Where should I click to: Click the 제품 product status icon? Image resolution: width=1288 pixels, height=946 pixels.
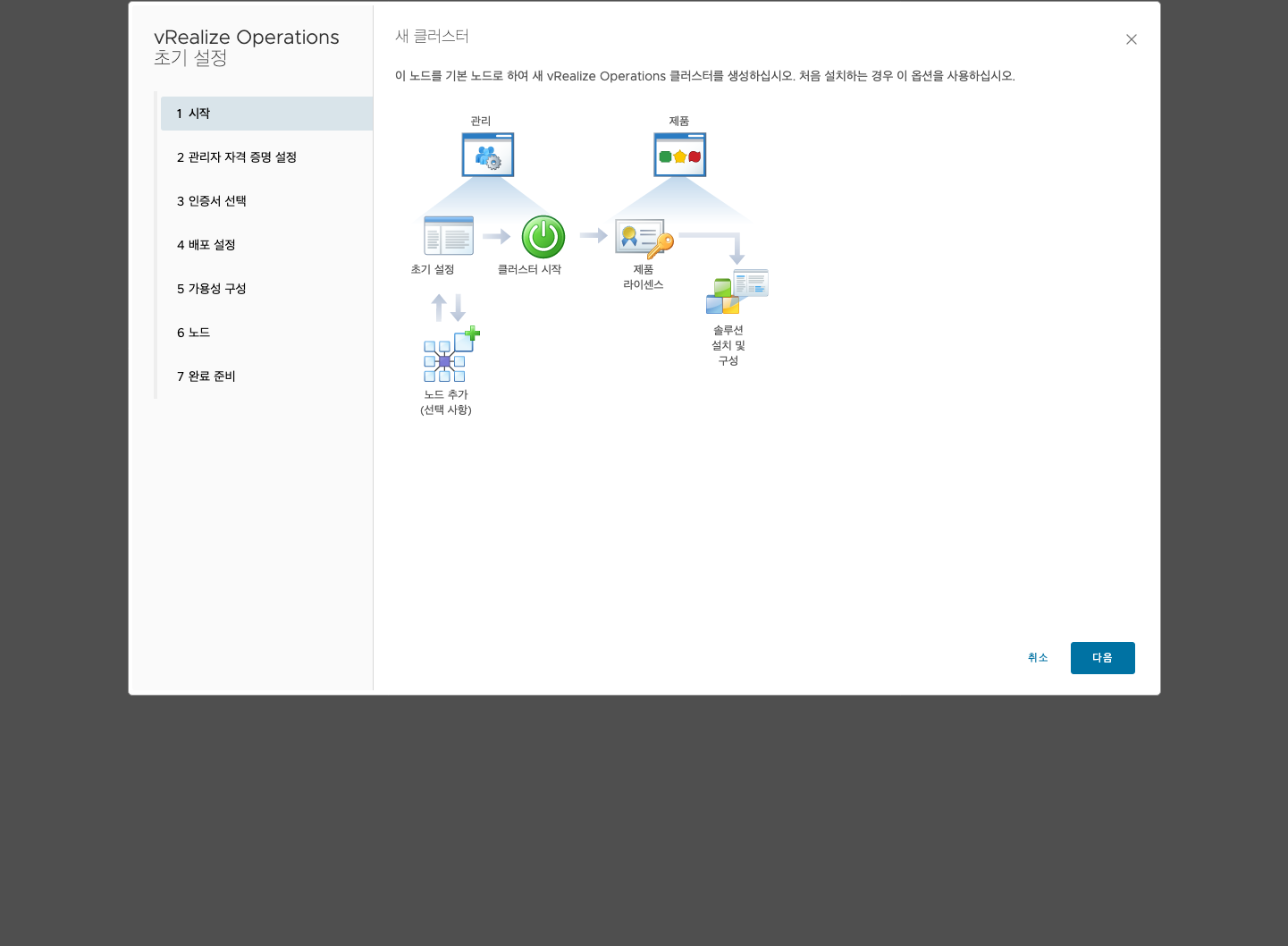(679, 155)
